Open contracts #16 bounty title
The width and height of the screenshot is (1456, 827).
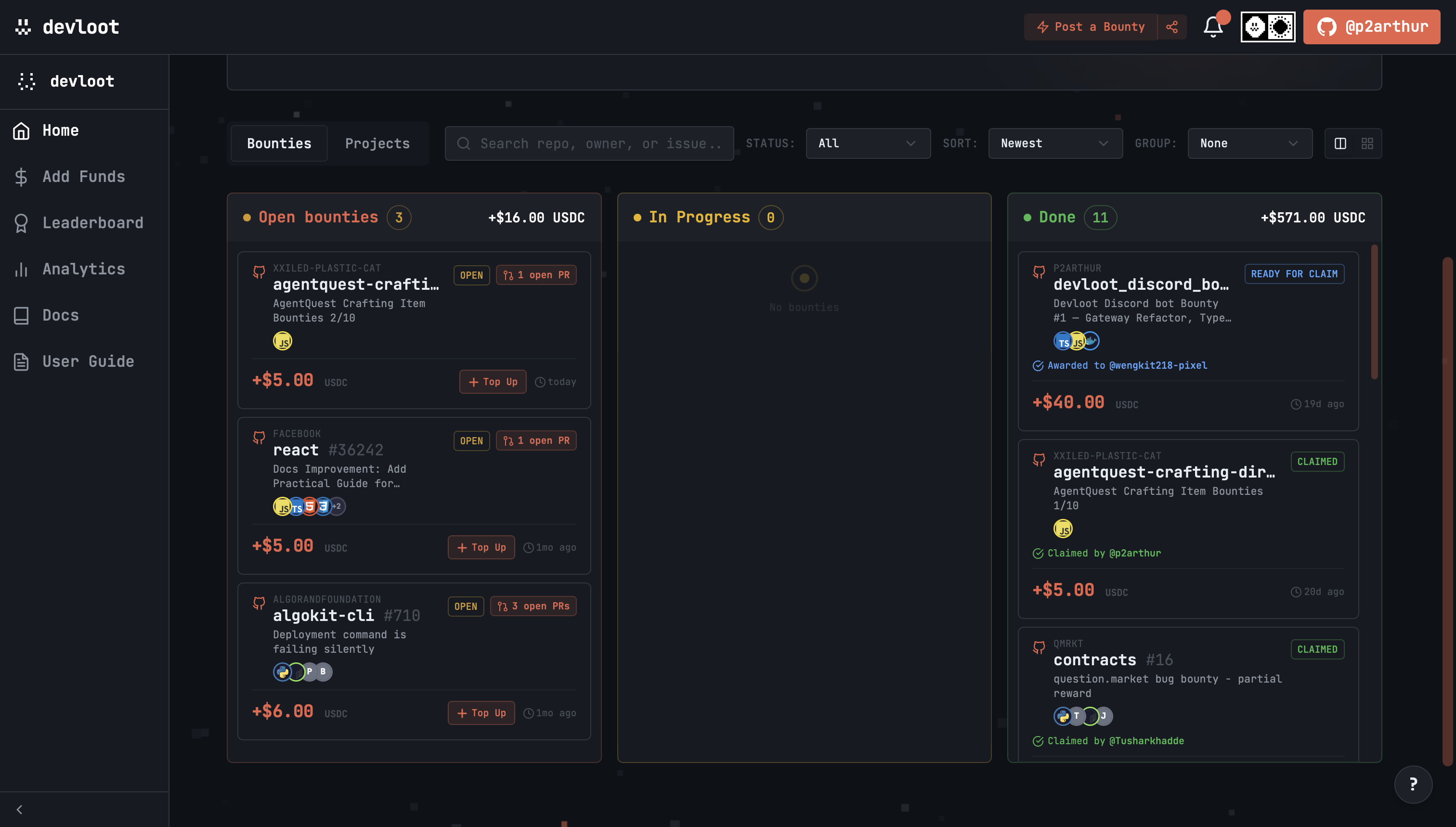click(1113, 660)
